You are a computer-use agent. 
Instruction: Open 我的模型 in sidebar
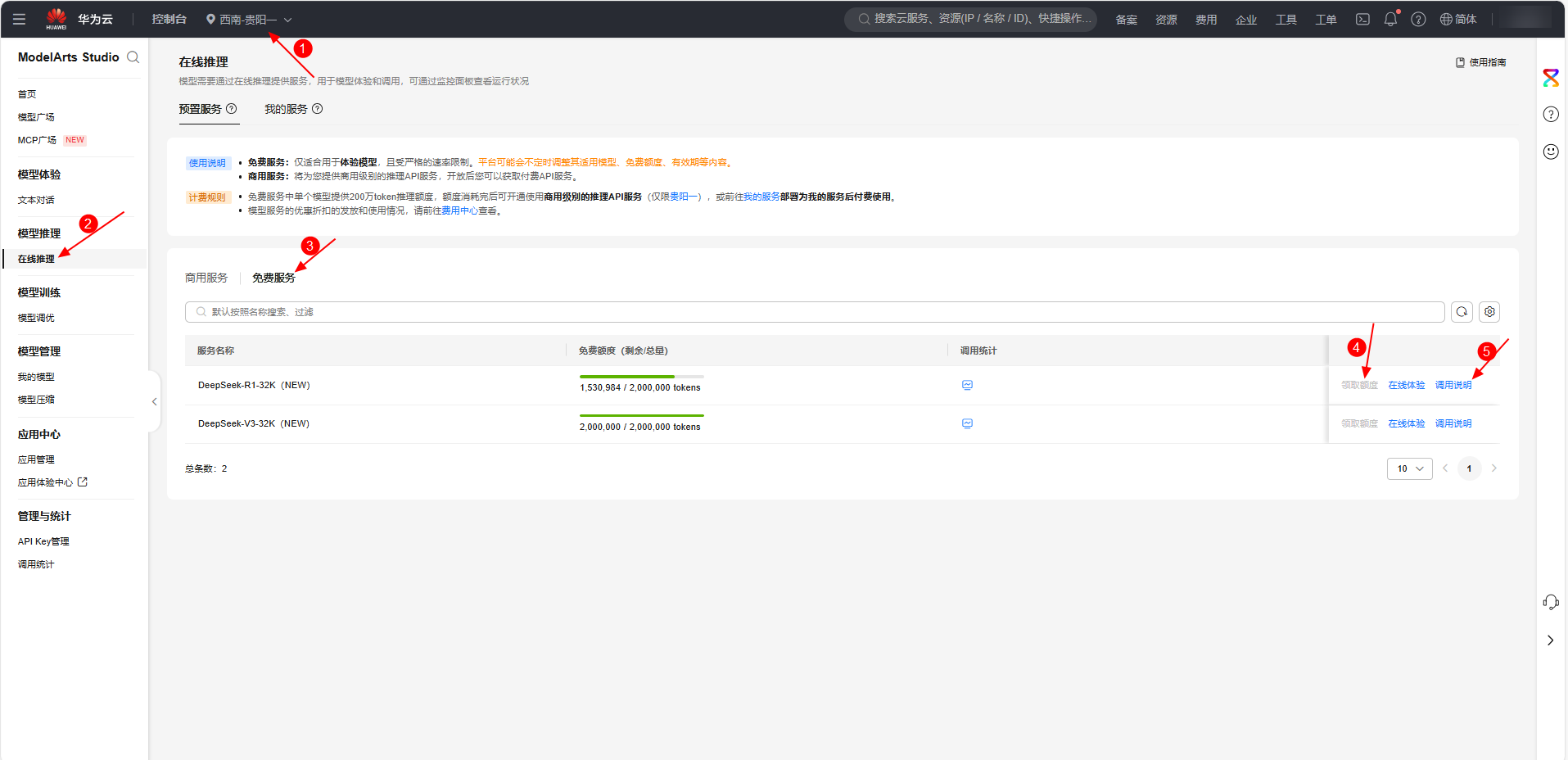click(x=36, y=377)
